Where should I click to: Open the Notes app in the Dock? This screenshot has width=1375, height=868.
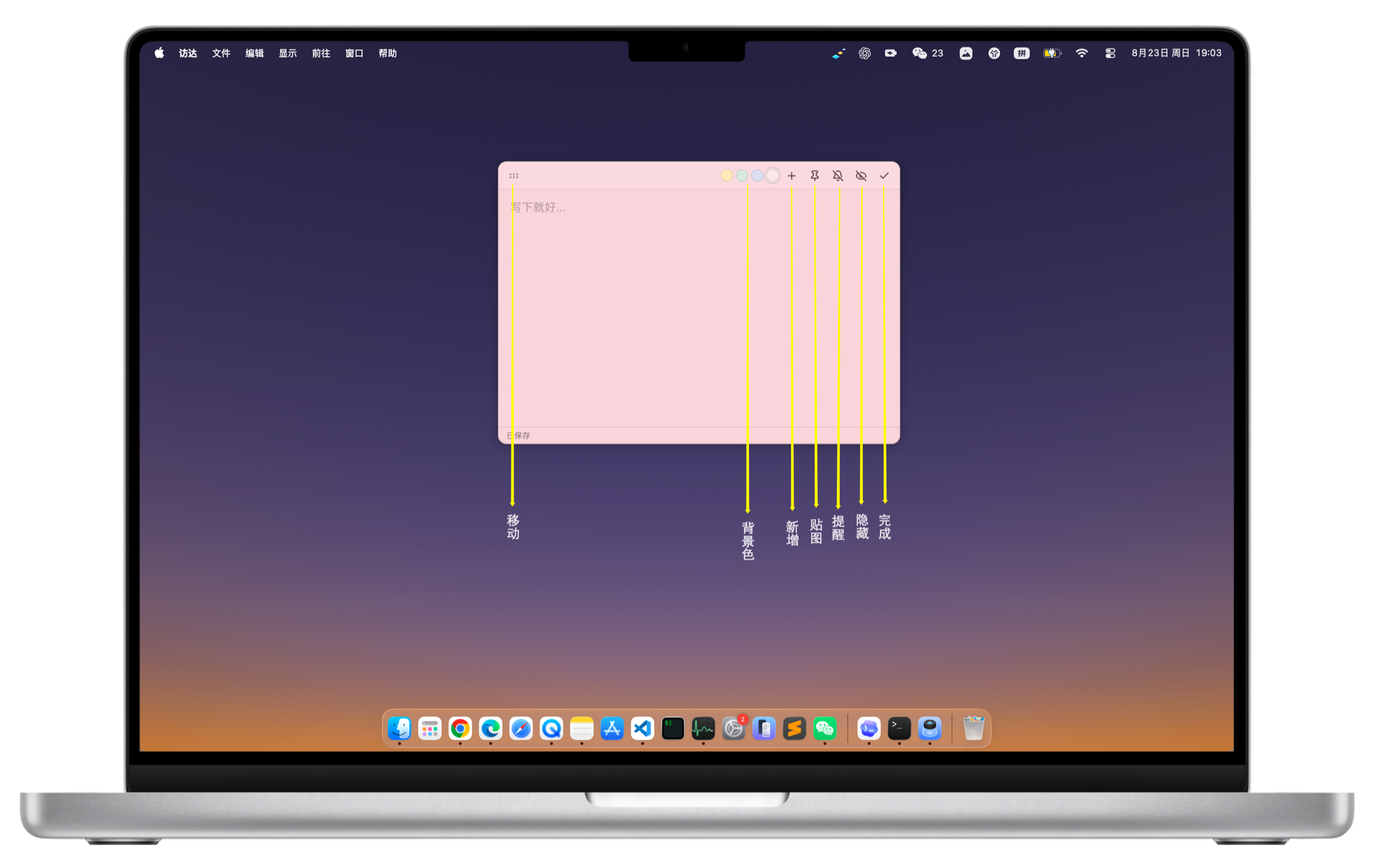[x=582, y=729]
